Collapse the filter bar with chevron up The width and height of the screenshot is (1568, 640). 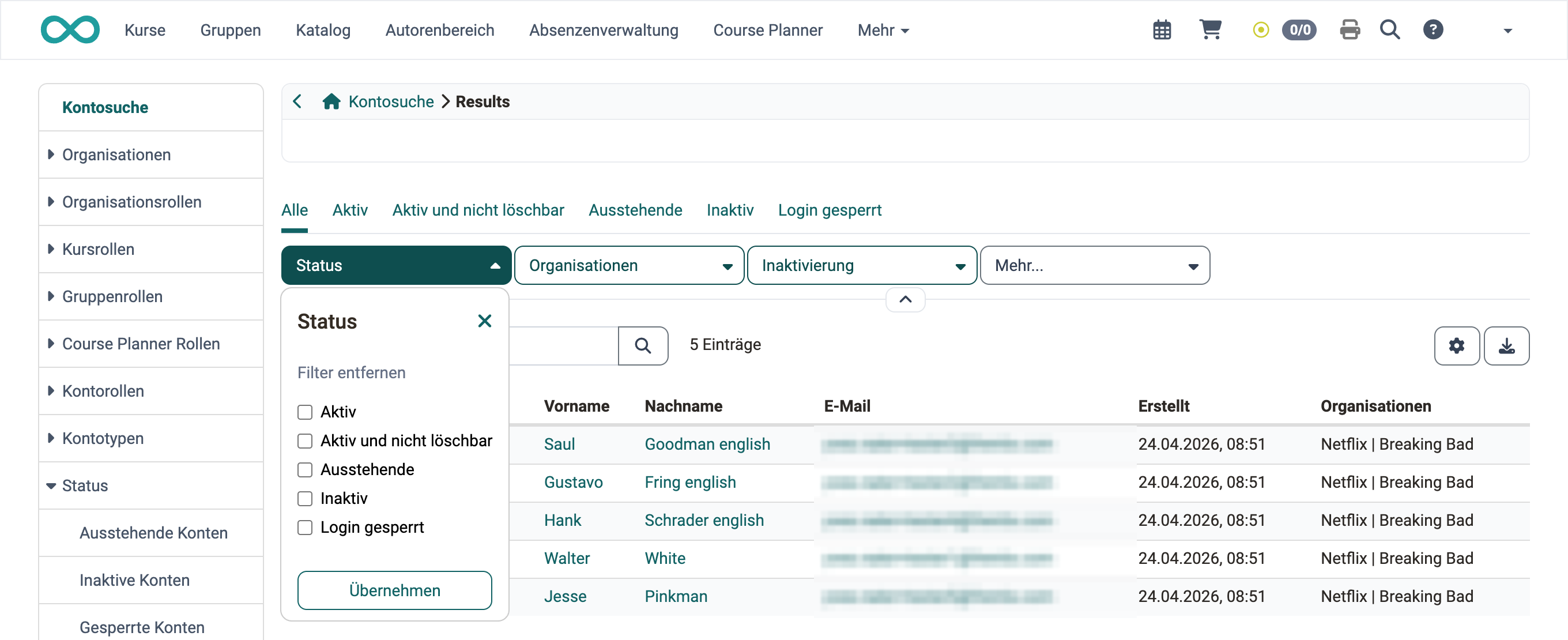pyautogui.click(x=905, y=299)
